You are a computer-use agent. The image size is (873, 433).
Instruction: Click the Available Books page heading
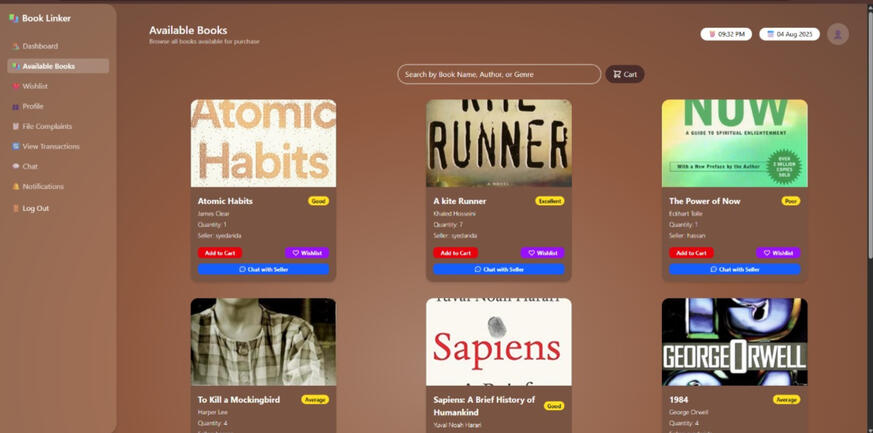click(x=188, y=31)
